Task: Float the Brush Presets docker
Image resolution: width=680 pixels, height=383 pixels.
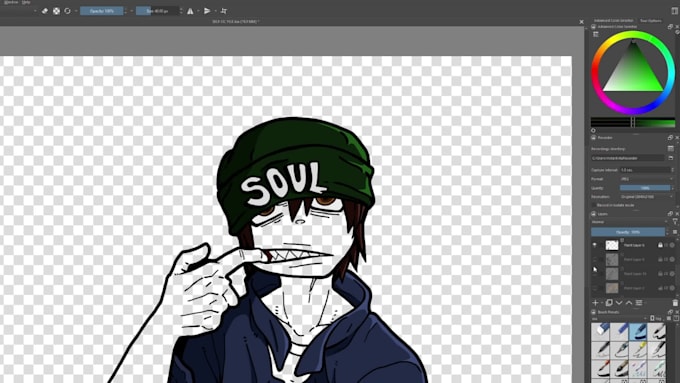Action: pos(670,312)
